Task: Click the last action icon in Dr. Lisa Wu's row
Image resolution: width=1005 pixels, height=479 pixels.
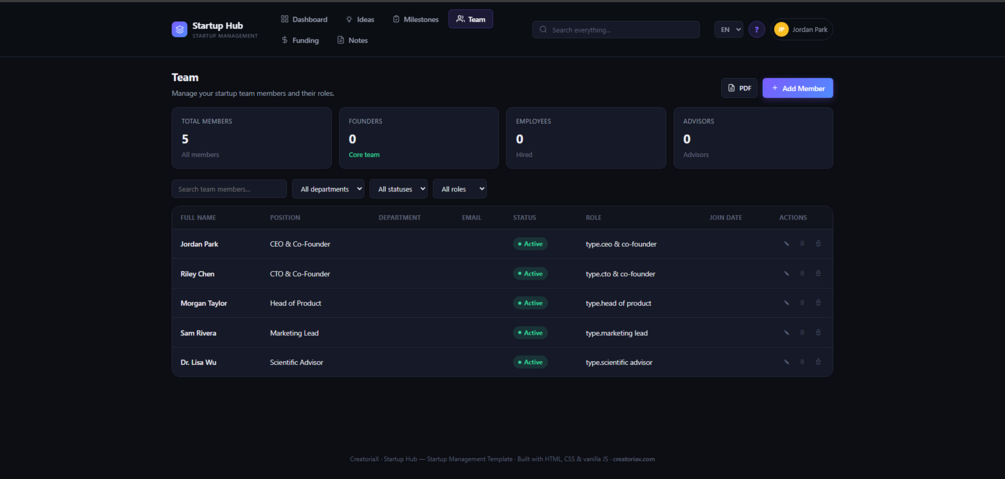Action: [x=818, y=362]
